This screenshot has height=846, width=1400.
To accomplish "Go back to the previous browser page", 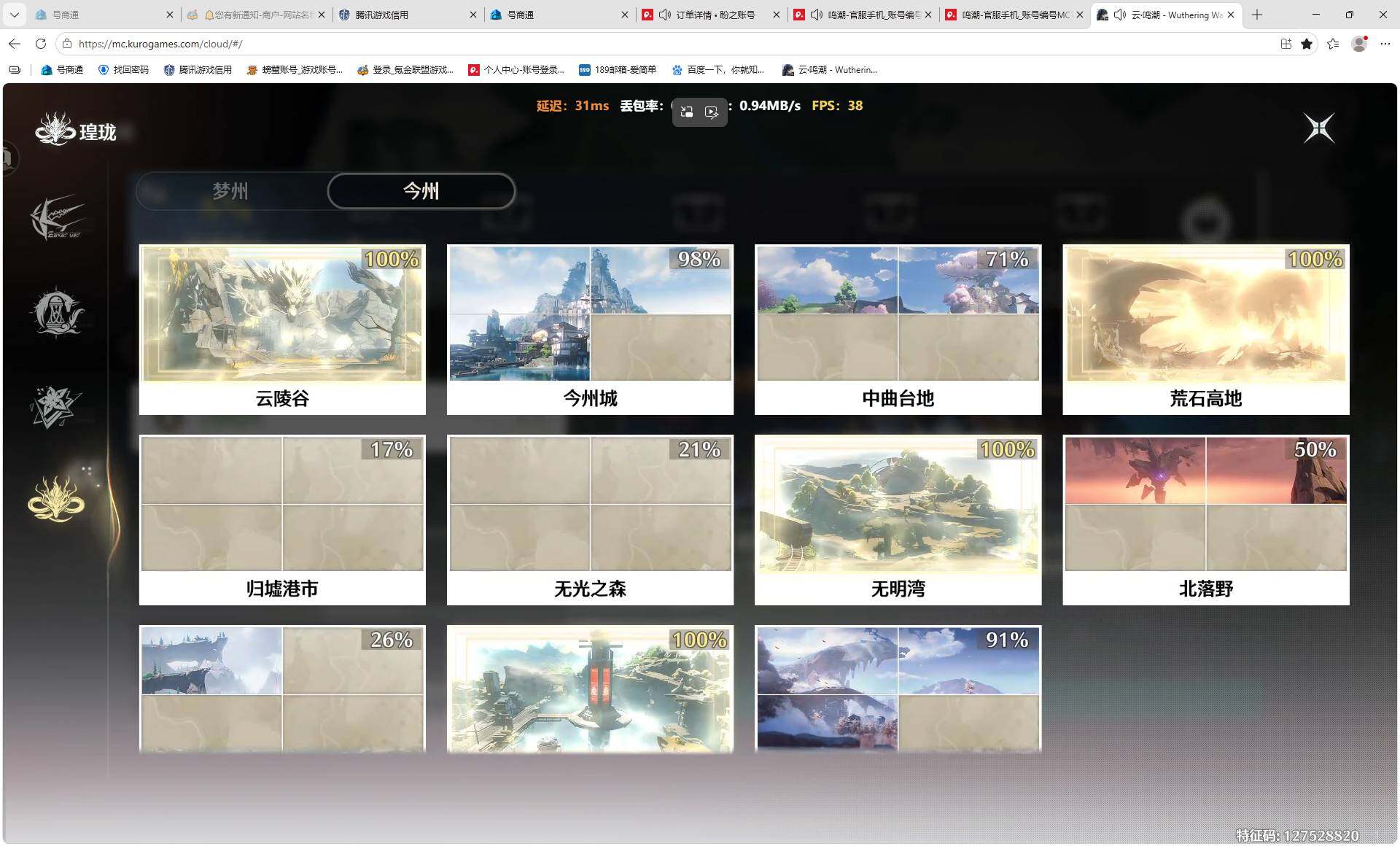I will point(15,44).
